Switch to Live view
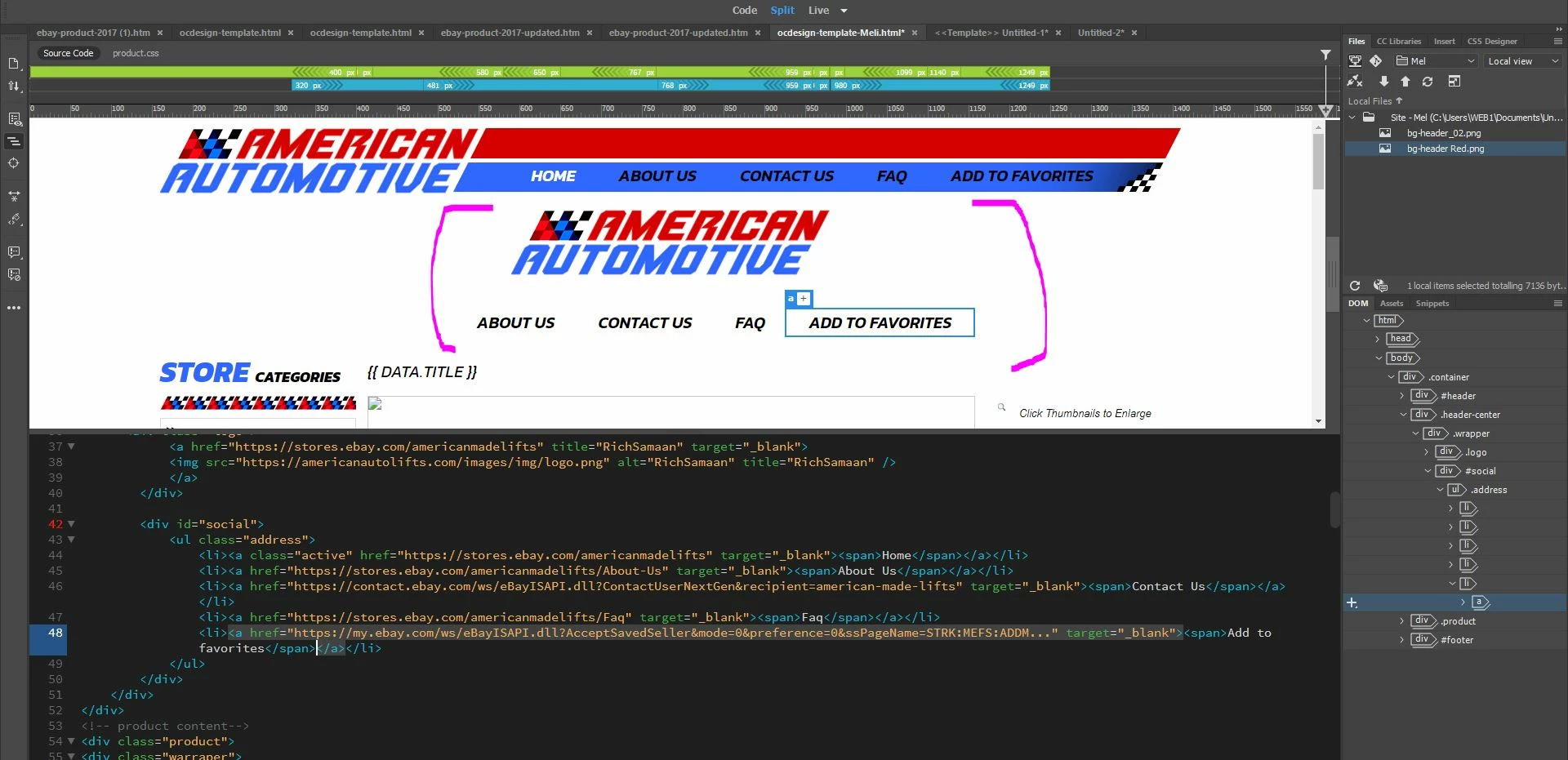1568x760 pixels. point(818,10)
